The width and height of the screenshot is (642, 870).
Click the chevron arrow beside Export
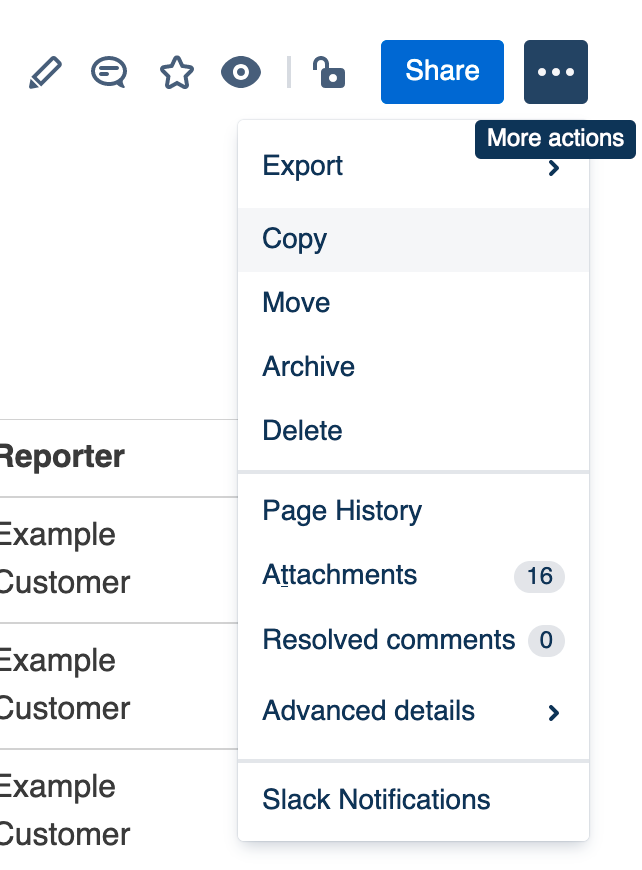[x=553, y=168]
